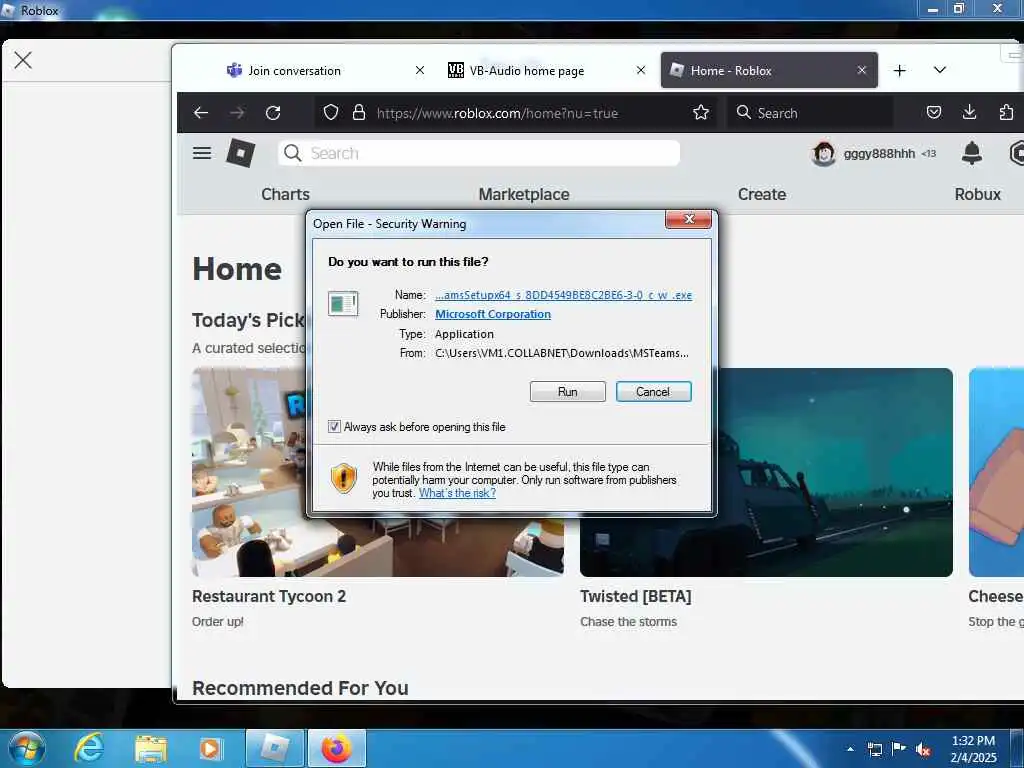Close the Security Warning dialog
This screenshot has width=1024, height=768.
(688, 219)
